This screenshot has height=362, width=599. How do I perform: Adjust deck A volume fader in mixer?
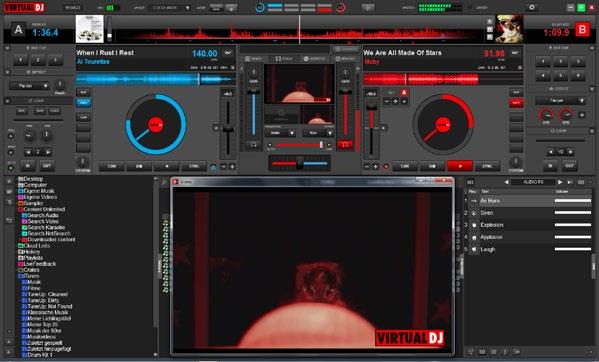[x=253, y=113]
